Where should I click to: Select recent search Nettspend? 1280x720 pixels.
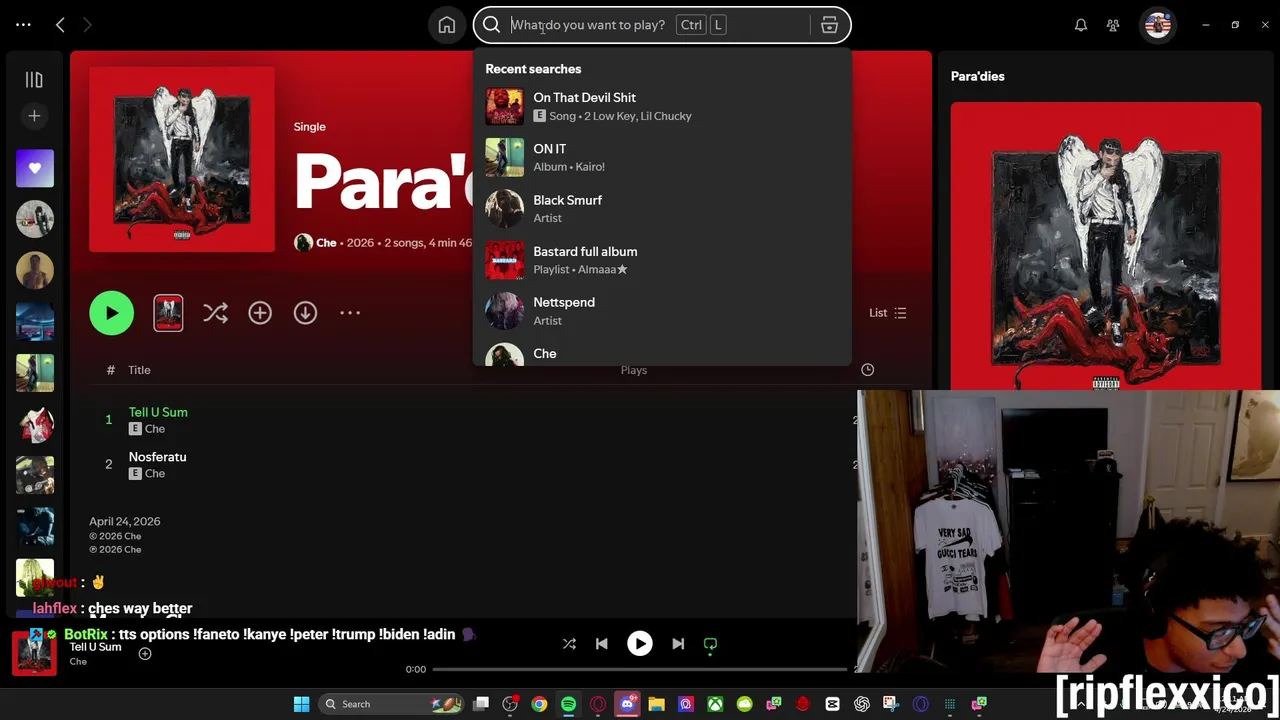pyautogui.click(x=661, y=311)
